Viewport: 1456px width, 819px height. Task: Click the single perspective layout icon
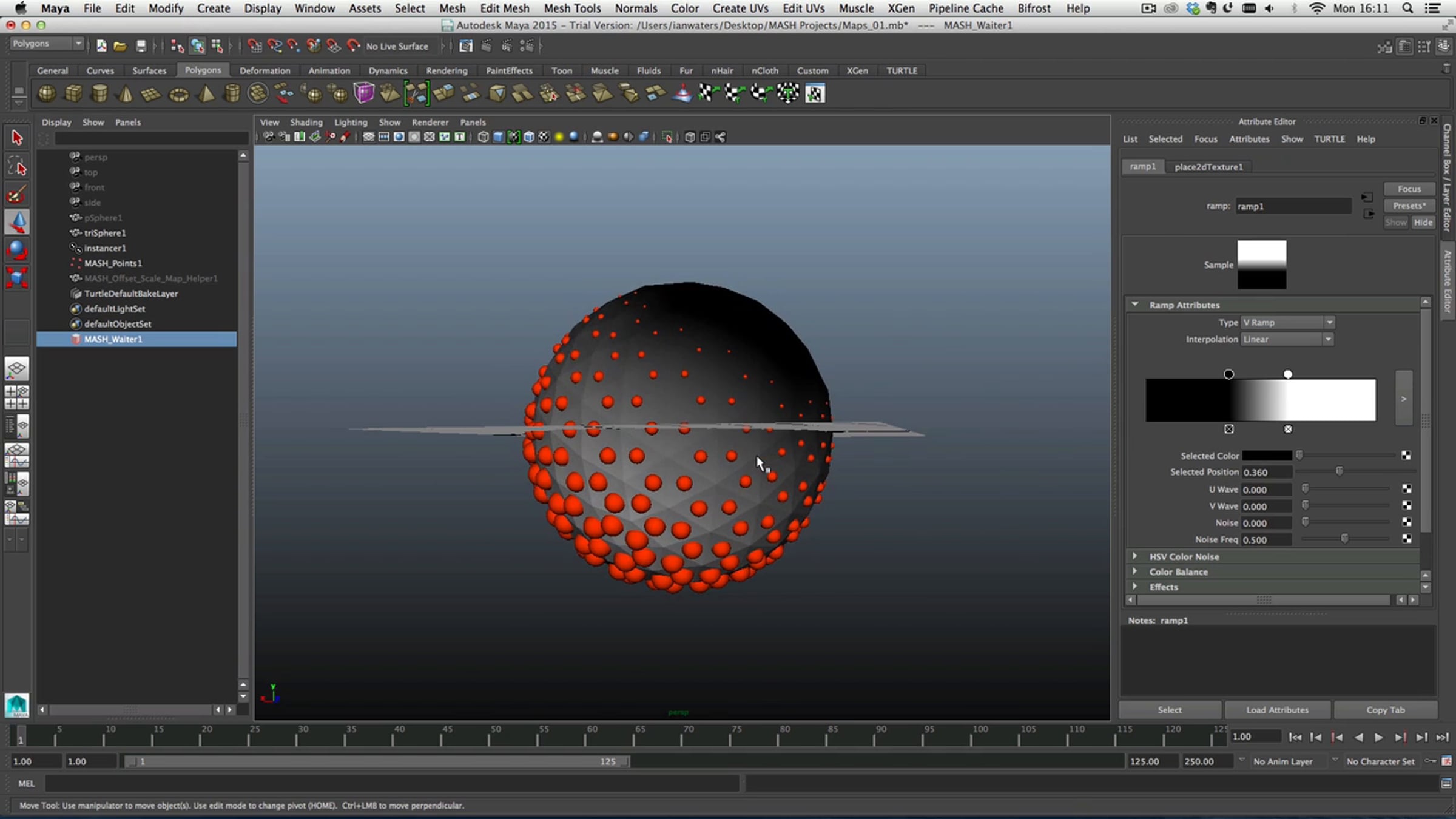tap(17, 369)
